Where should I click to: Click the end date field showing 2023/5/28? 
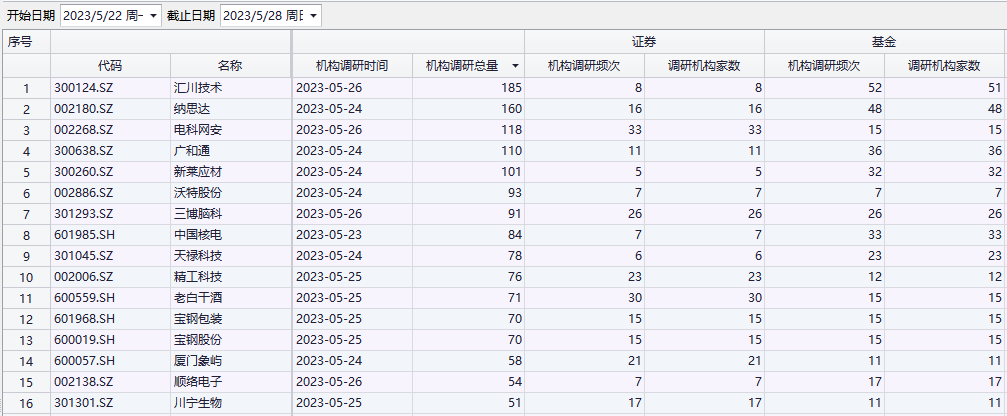point(262,16)
